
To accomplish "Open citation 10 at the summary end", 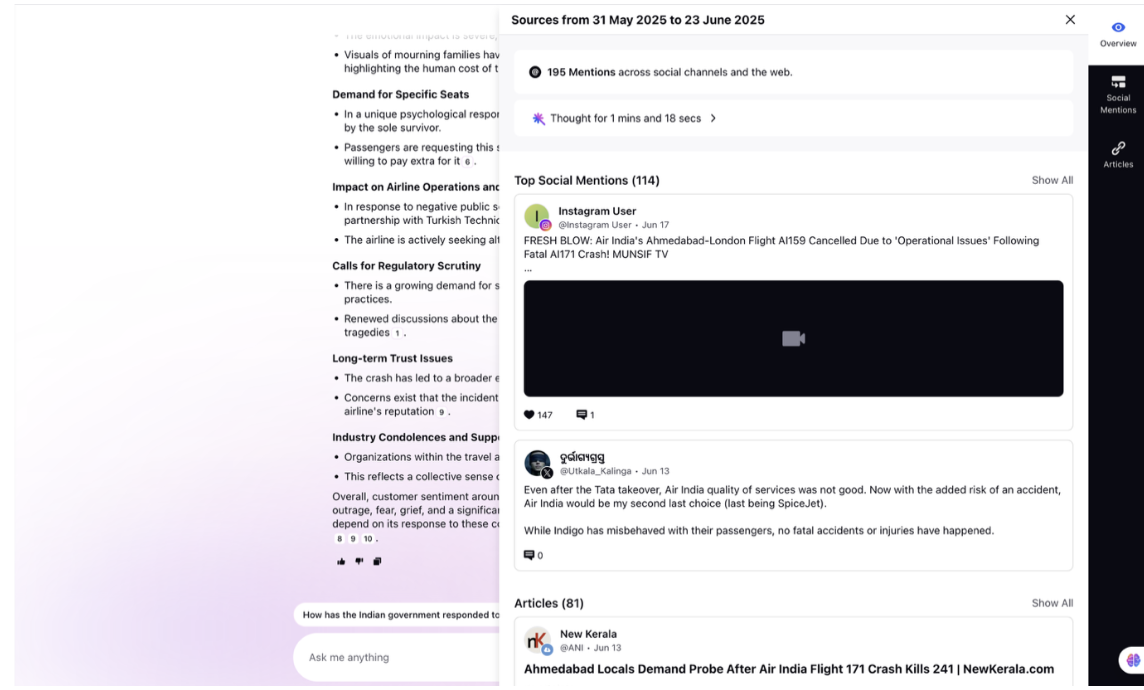I will (368, 539).
